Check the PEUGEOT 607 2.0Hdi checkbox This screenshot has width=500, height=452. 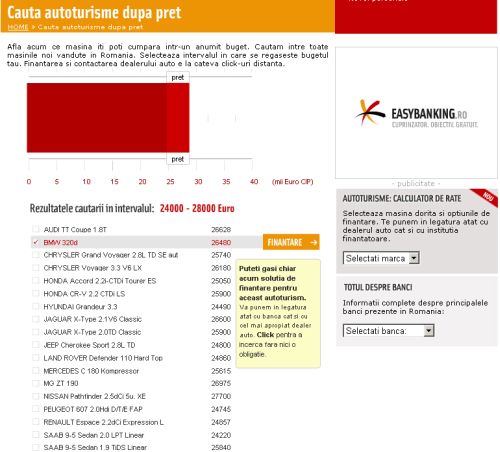(x=35, y=409)
